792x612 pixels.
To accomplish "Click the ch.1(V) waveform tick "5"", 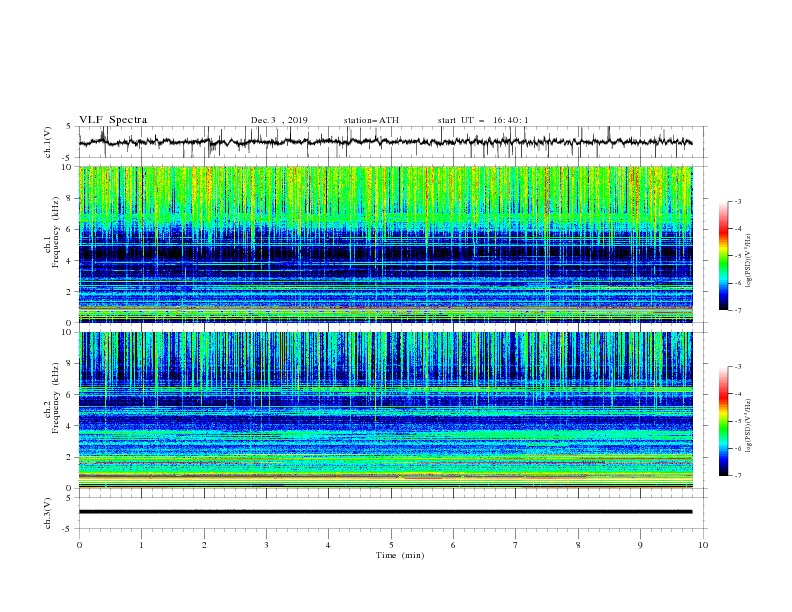I will click(69, 127).
